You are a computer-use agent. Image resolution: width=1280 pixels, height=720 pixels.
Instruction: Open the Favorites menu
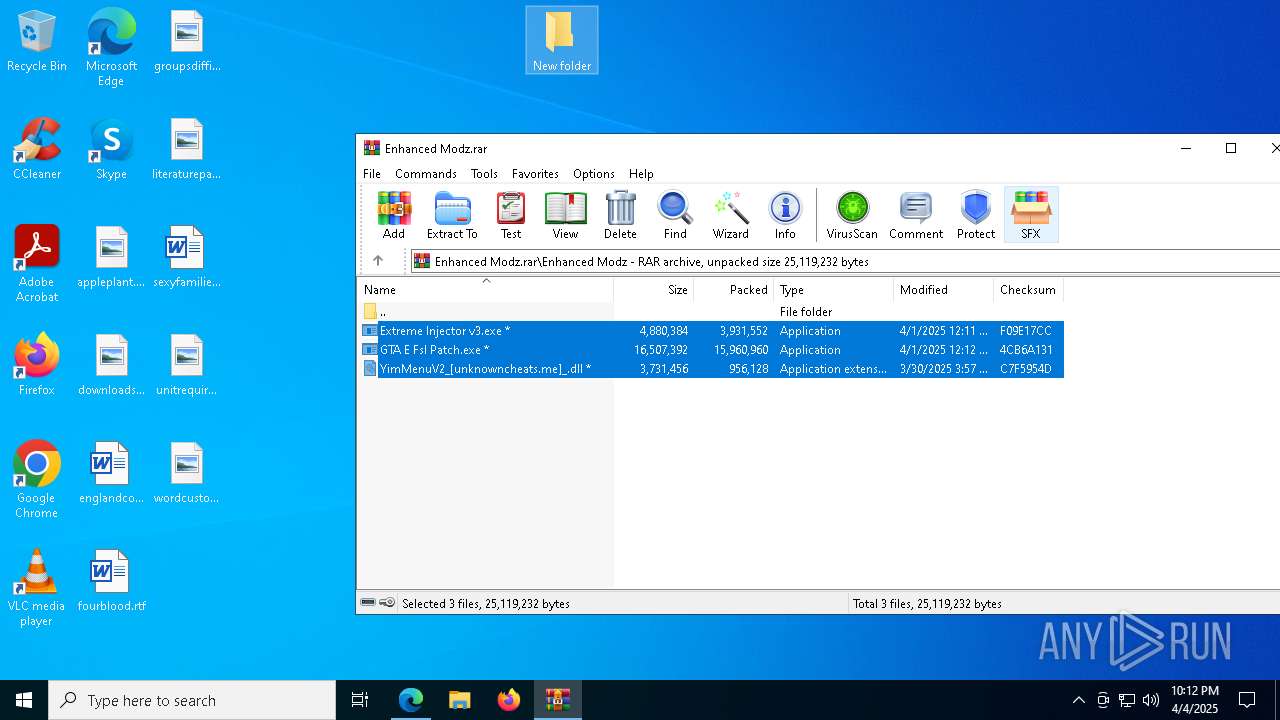535,173
